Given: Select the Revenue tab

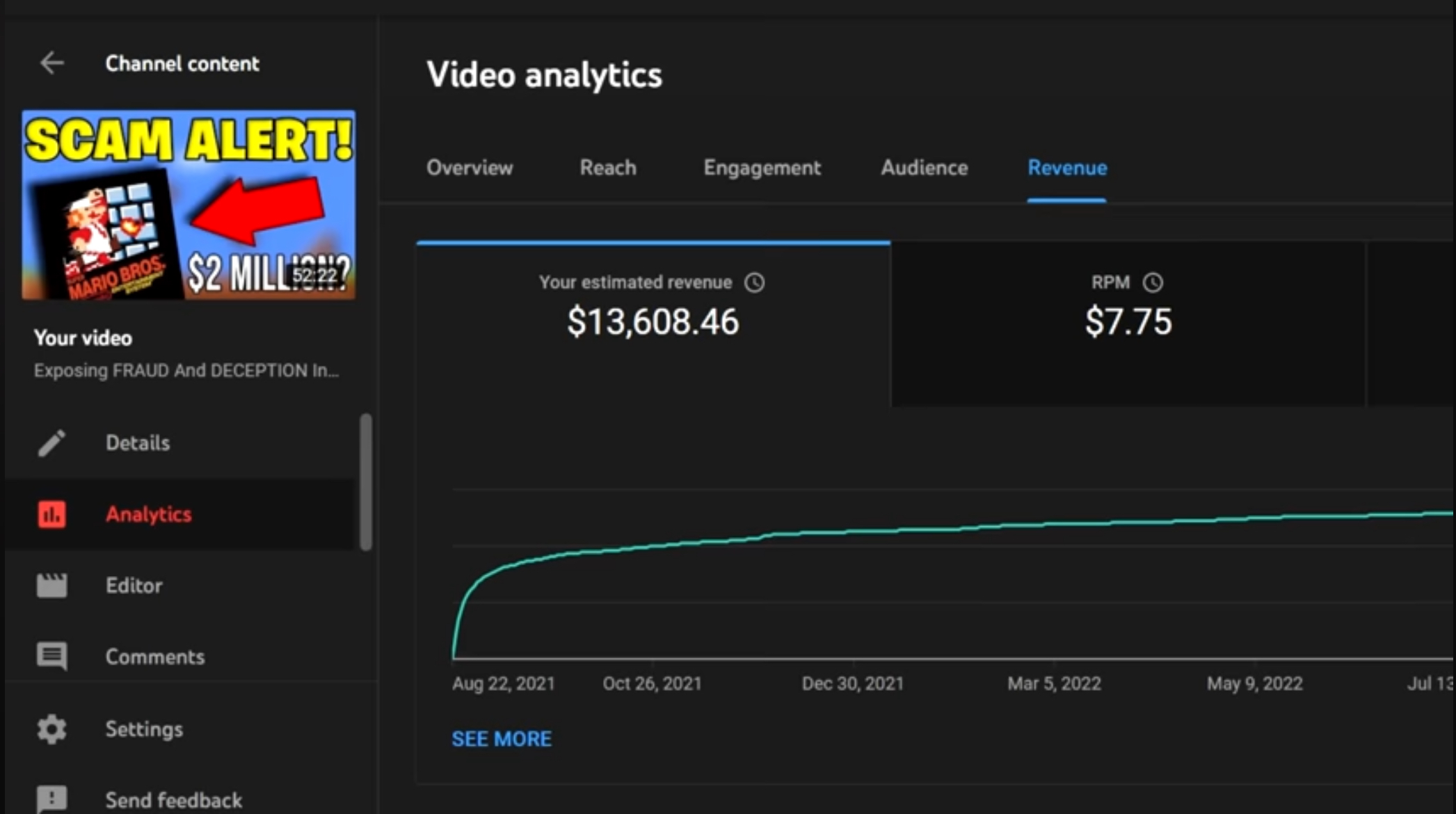Looking at the screenshot, I should [x=1067, y=168].
